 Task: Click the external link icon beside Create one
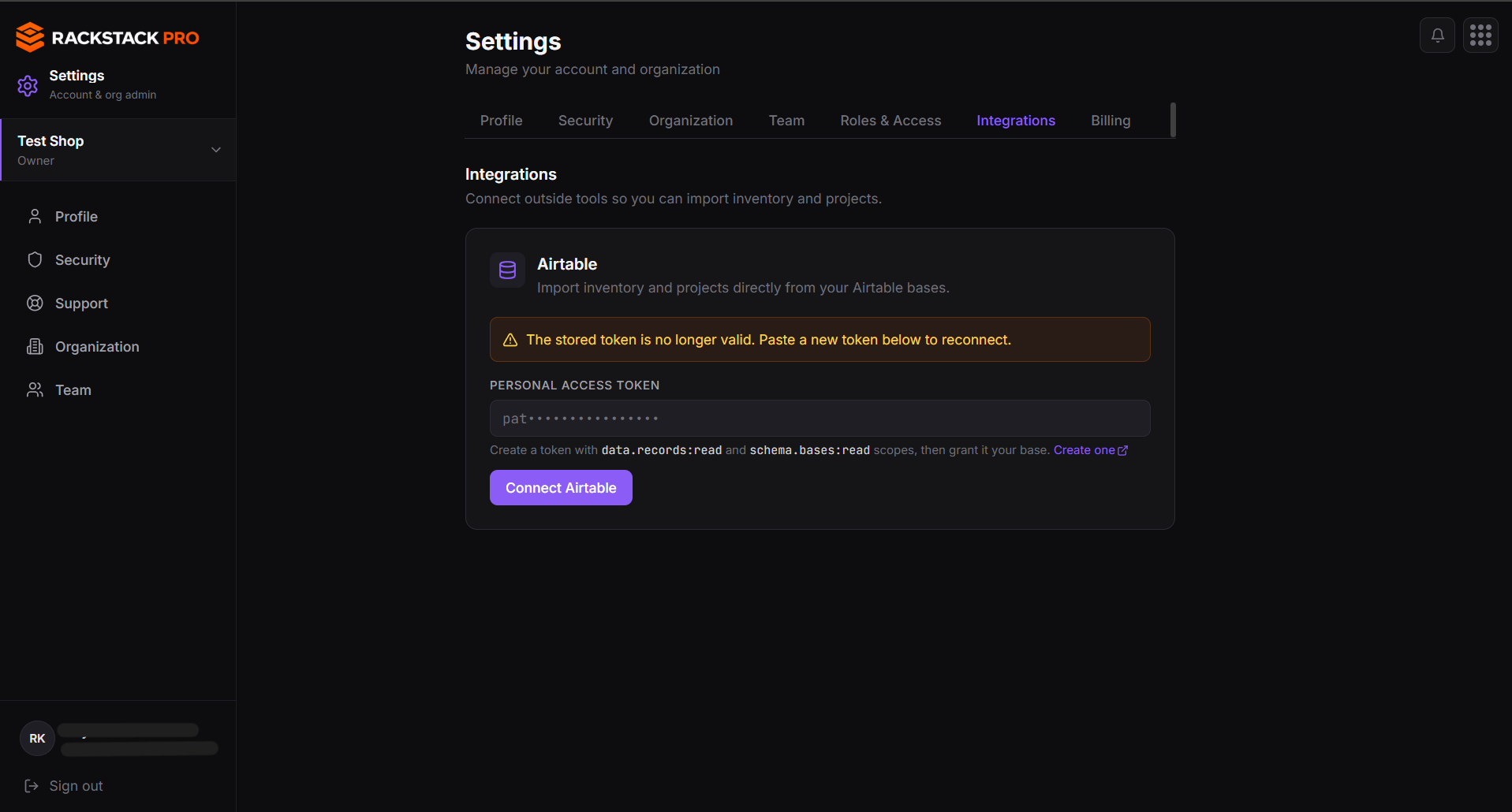click(x=1123, y=450)
